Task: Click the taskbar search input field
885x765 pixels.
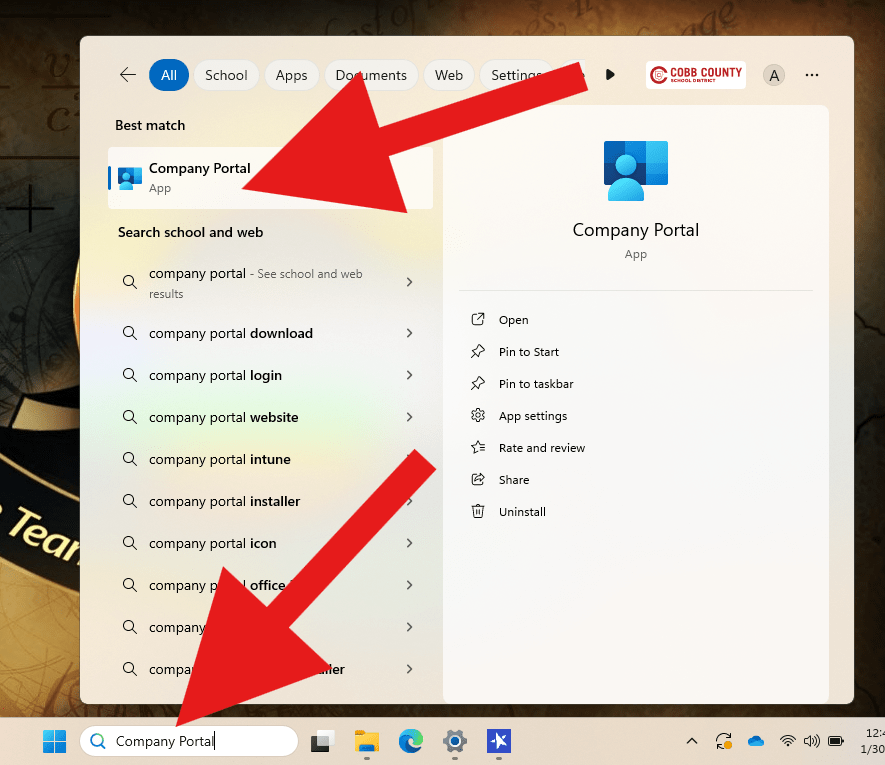Action: (200, 741)
